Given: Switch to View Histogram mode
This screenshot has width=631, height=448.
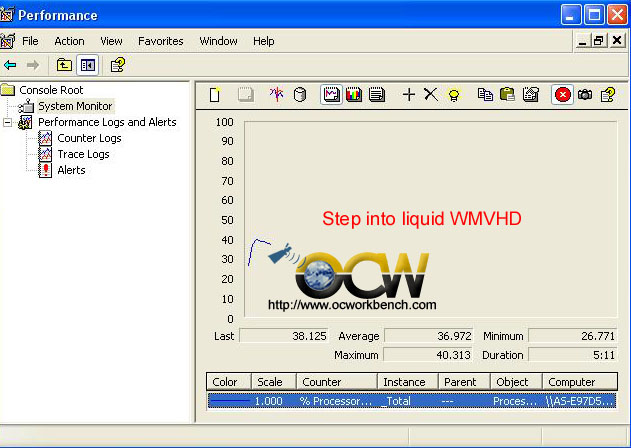Looking at the screenshot, I should click(x=354, y=95).
